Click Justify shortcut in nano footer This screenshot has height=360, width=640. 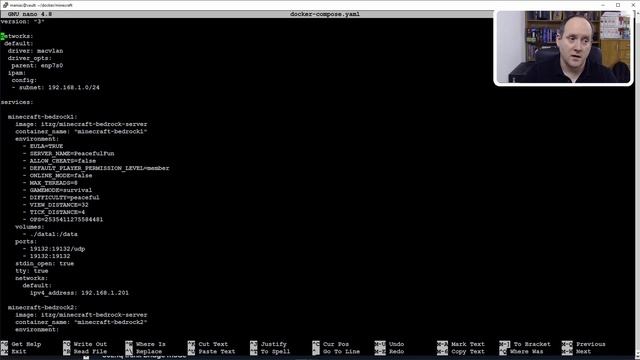[269, 344]
